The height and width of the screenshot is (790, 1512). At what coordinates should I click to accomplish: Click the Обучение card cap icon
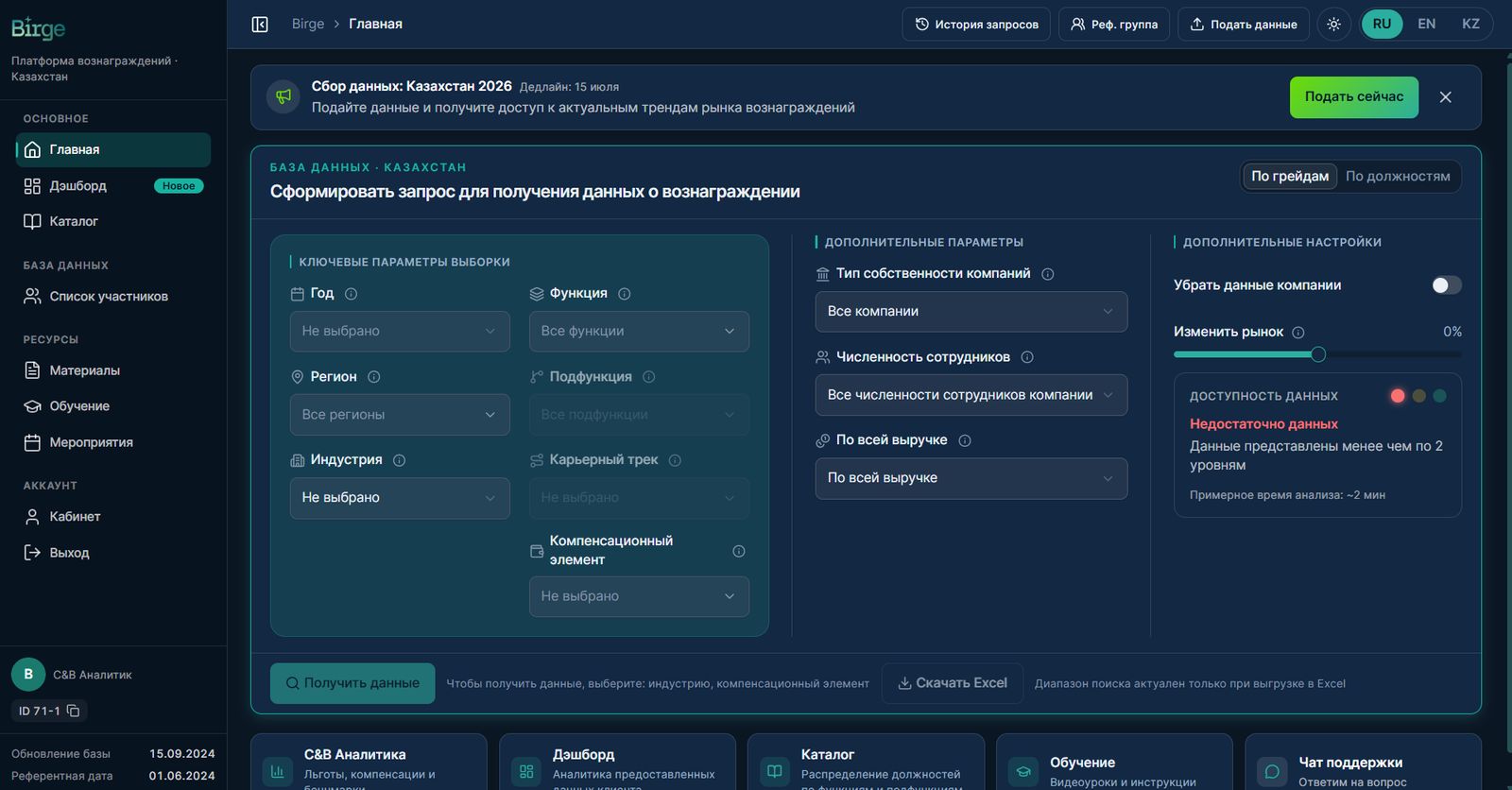[x=1023, y=771]
